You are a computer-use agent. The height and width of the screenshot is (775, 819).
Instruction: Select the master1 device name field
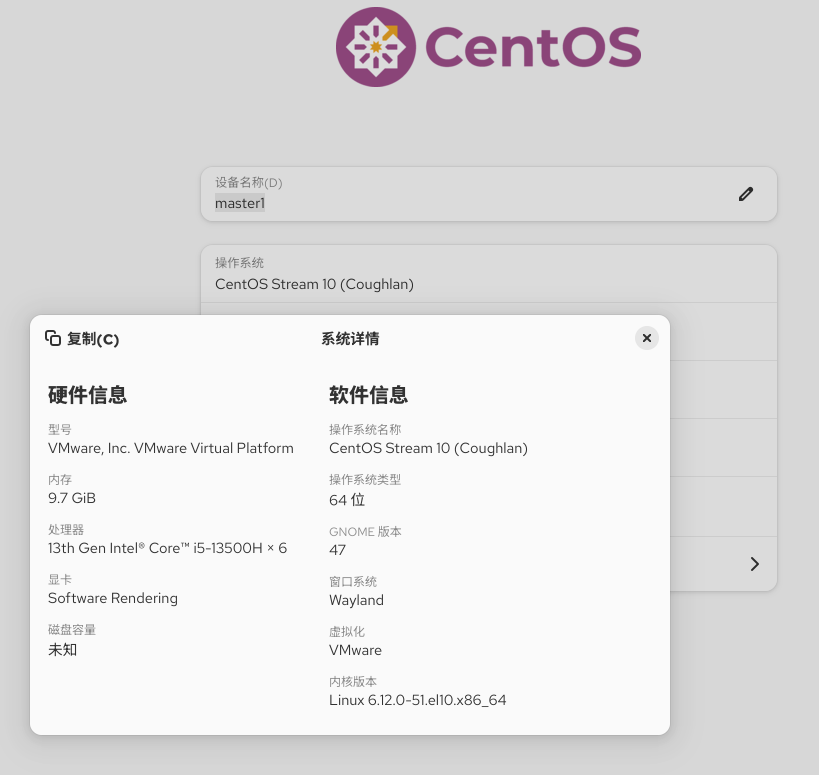point(489,194)
